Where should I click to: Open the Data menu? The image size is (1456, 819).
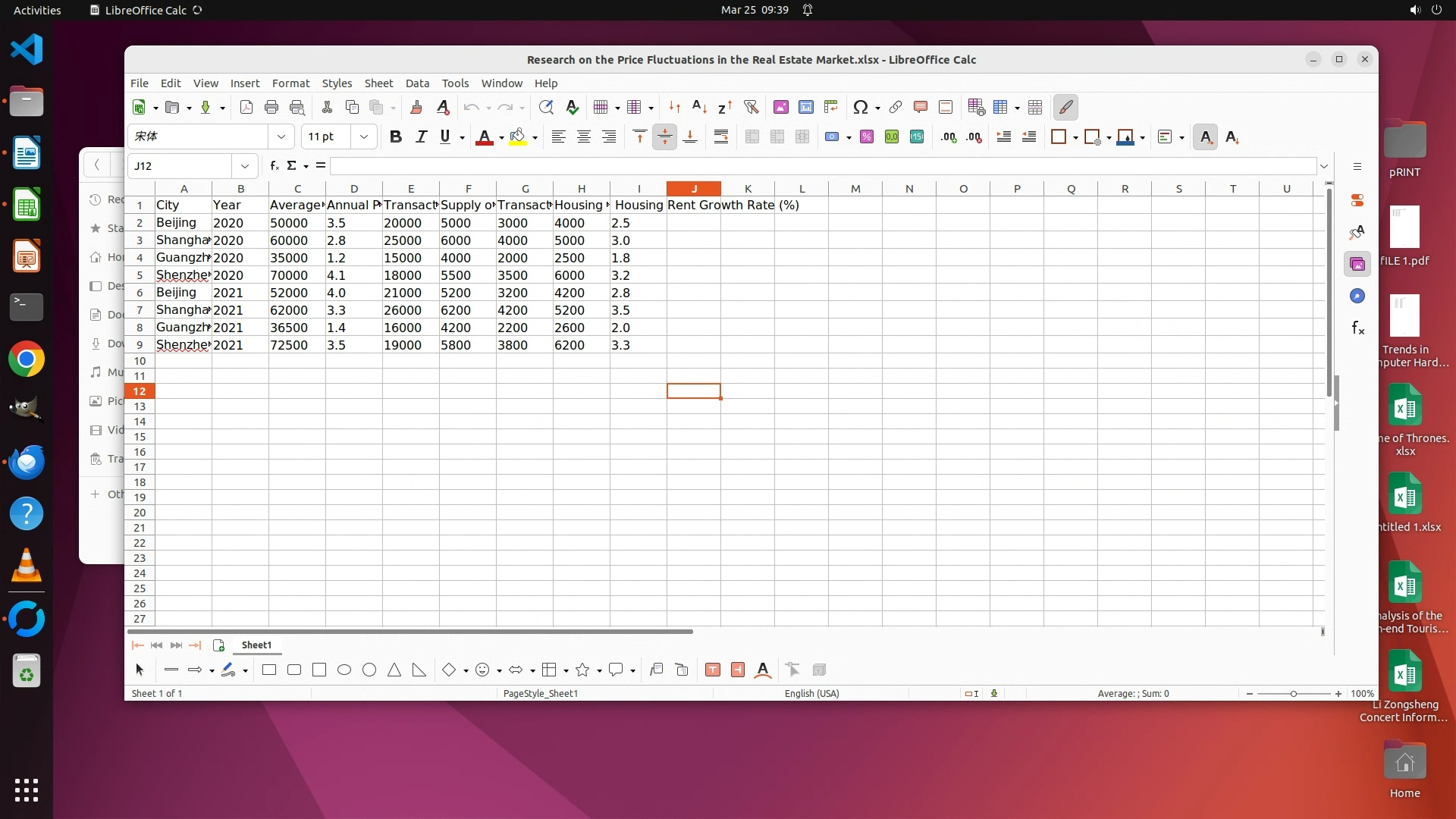point(417,83)
